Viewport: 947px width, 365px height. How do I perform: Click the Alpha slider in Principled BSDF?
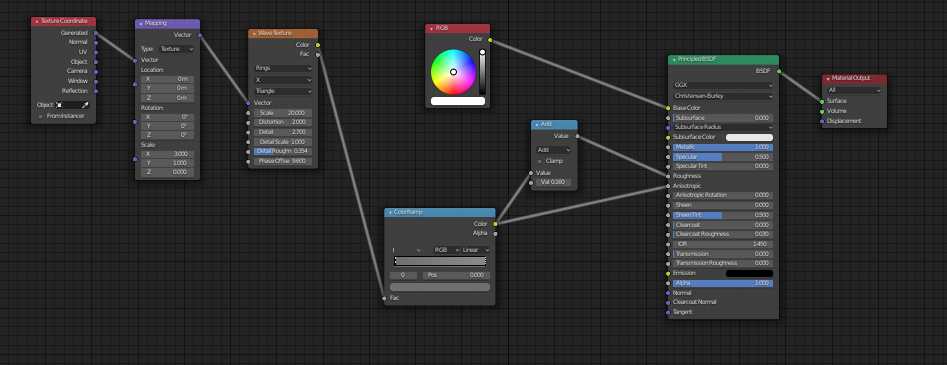pyautogui.click(x=724, y=283)
